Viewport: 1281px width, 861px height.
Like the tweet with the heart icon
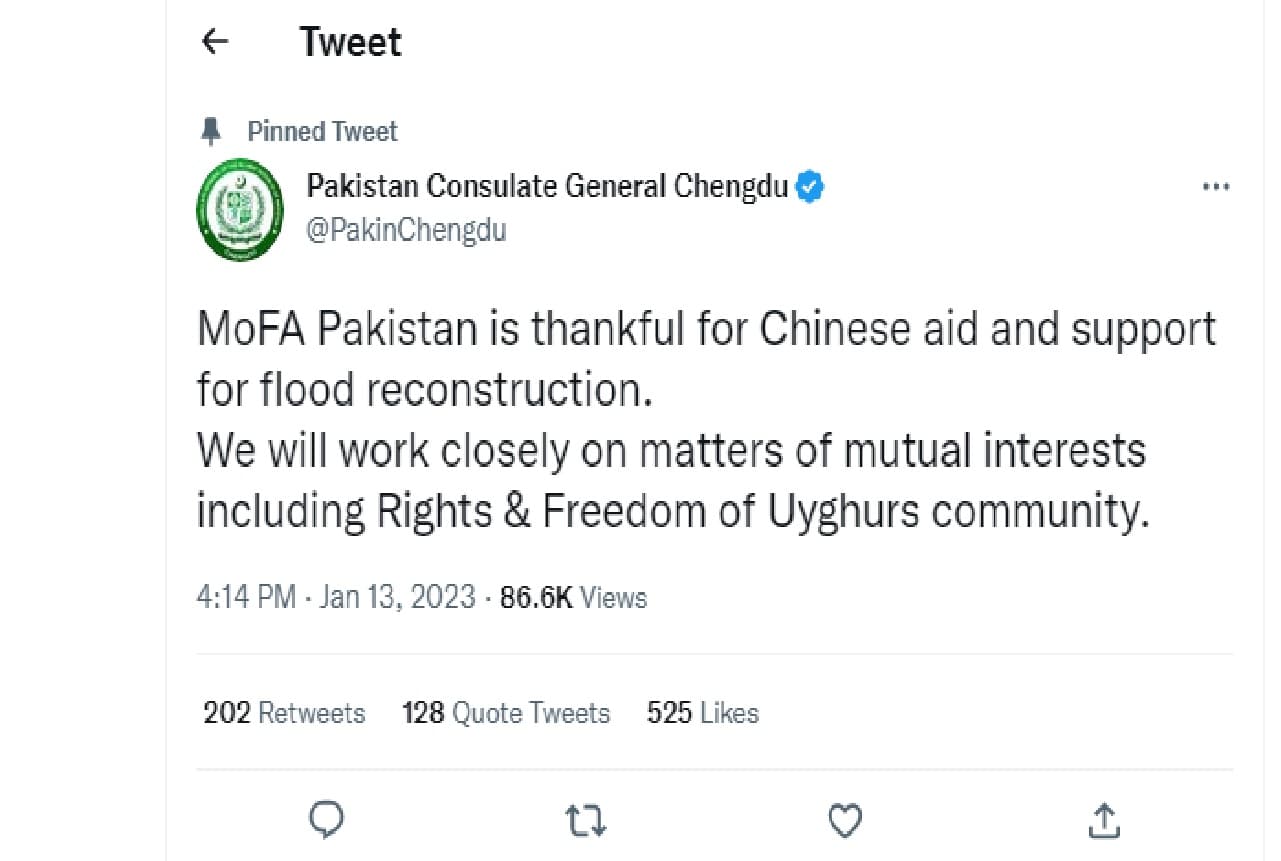tap(846, 821)
